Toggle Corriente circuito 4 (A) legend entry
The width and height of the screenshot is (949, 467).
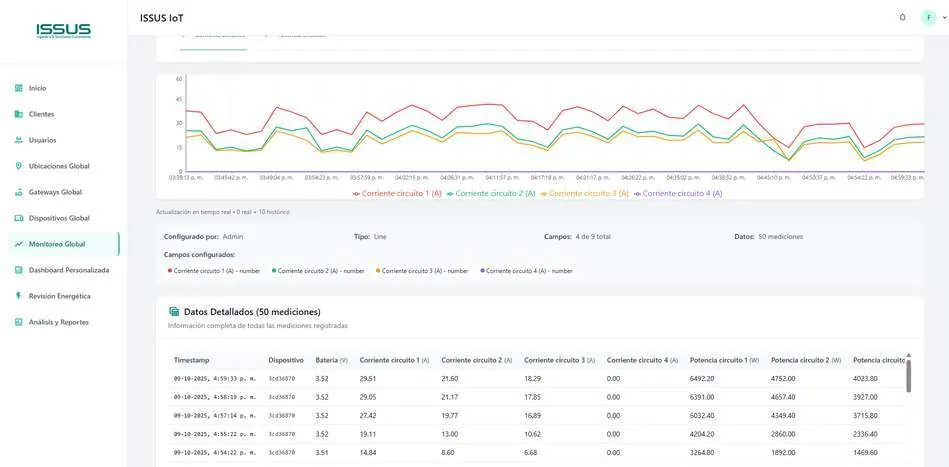coord(678,194)
